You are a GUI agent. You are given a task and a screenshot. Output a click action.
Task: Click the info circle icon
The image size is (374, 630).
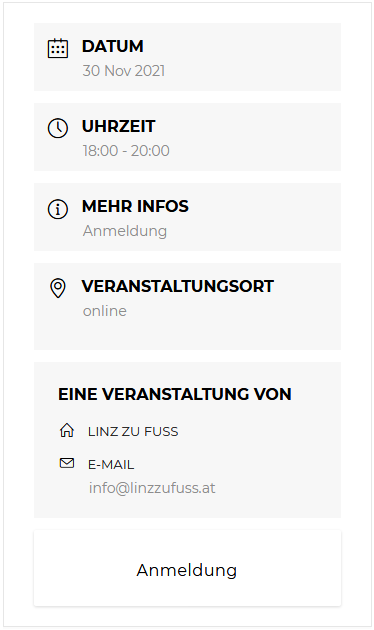(x=58, y=209)
